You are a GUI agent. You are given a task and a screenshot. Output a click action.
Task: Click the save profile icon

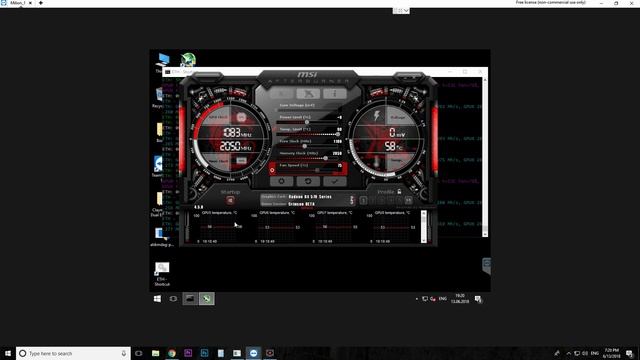(408, 200)
